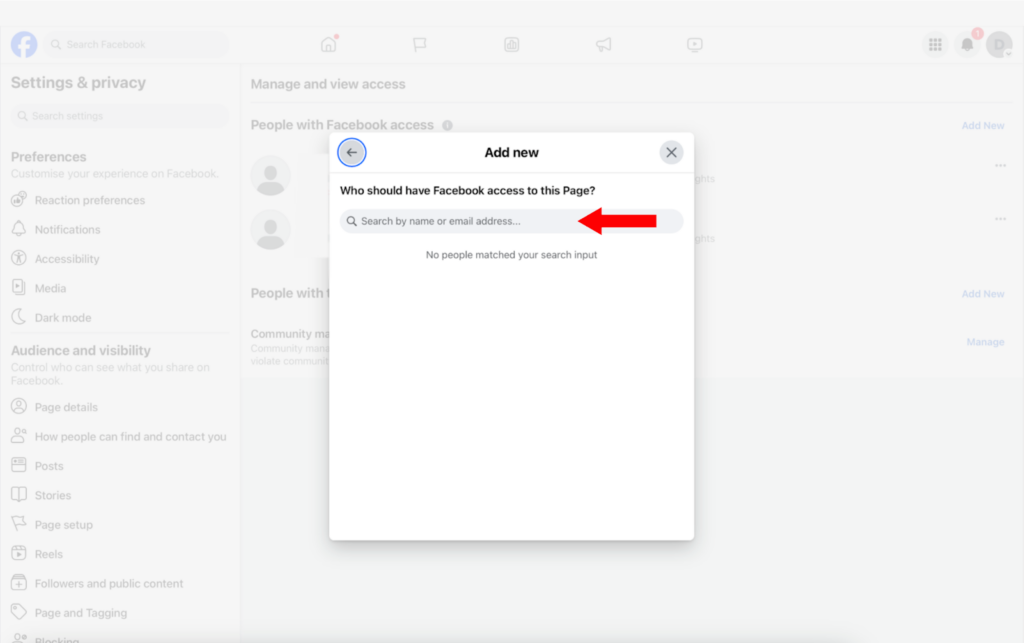Open Reaction preferences settings

(120, 200)
